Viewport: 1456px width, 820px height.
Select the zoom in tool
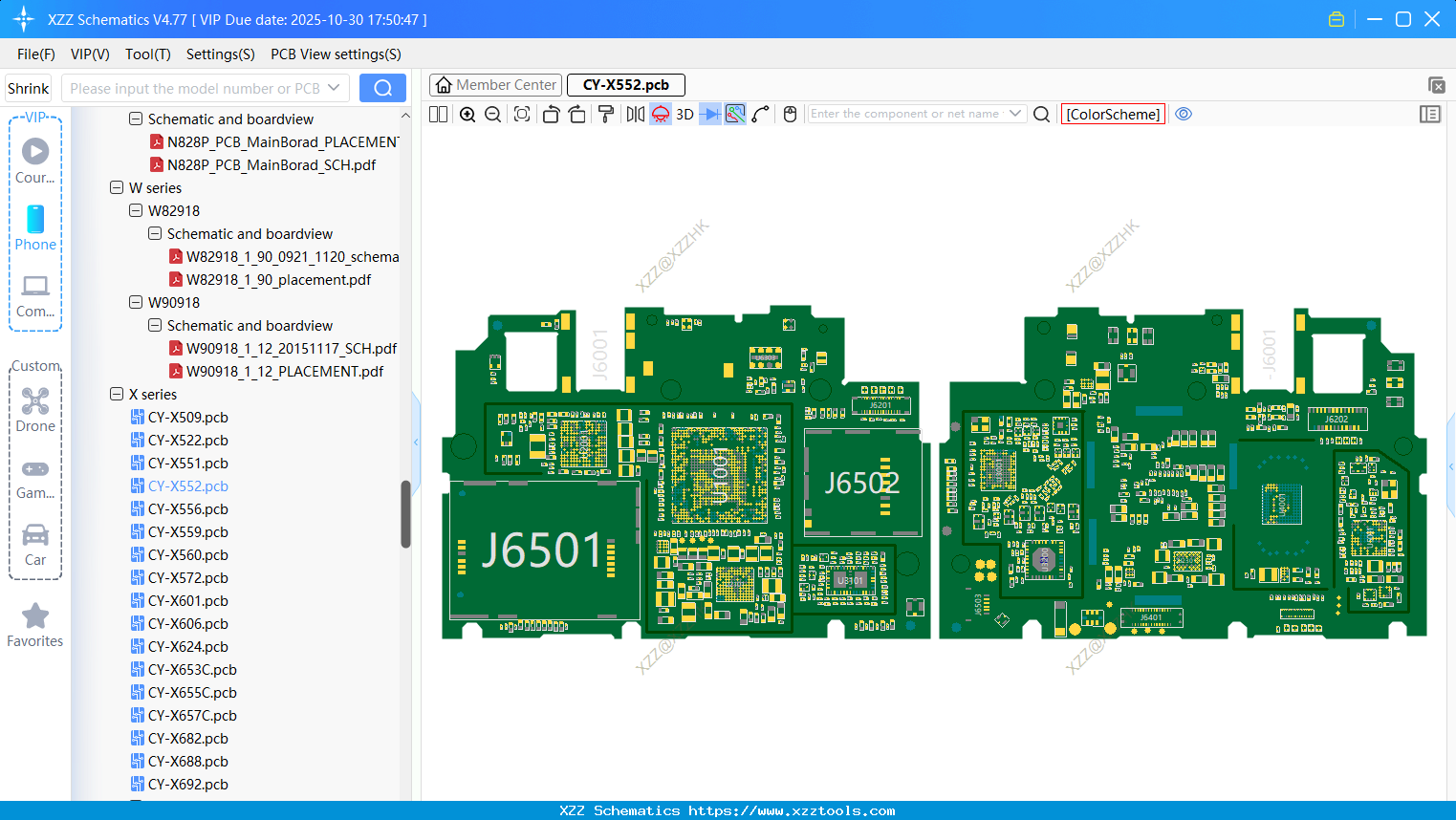[x=467, y=114]
